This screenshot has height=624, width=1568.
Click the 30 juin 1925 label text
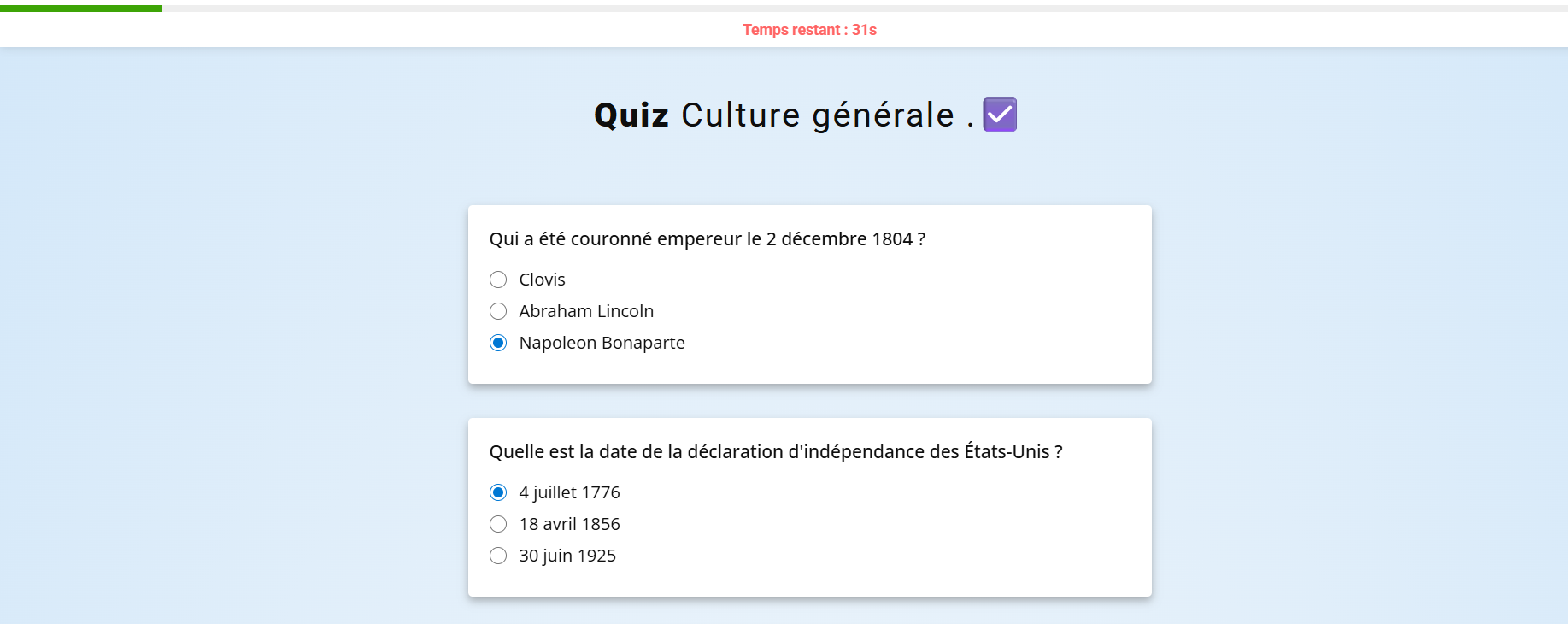click(567, 556)
